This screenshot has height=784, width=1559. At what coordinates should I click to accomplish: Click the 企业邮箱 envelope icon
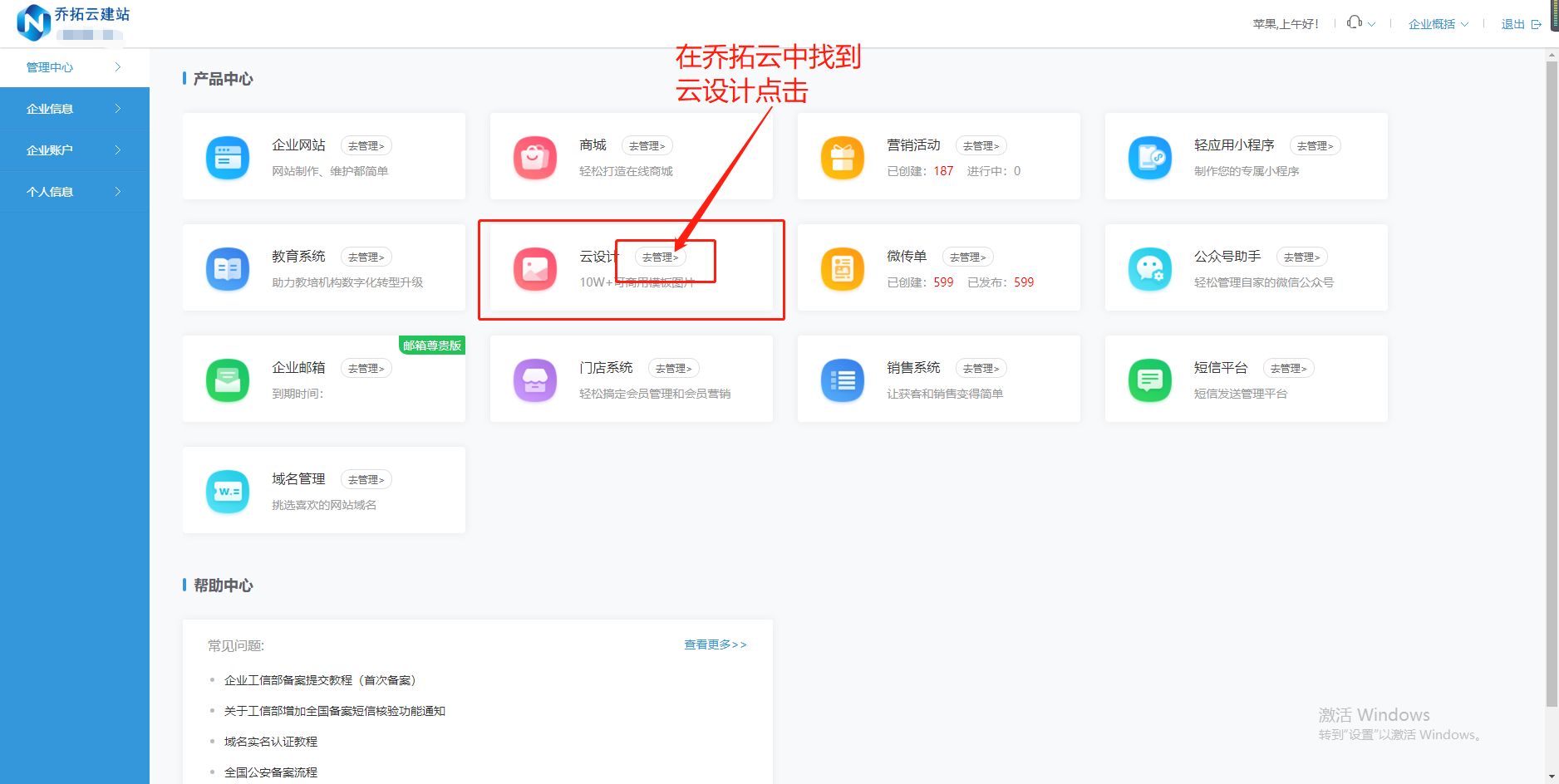[227, 380]
